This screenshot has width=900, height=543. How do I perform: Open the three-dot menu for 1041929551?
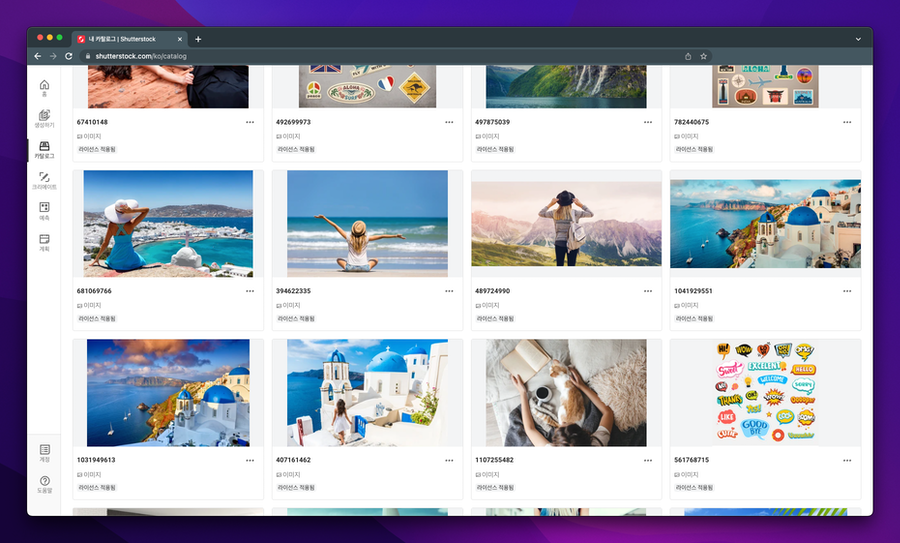[847, 291]
